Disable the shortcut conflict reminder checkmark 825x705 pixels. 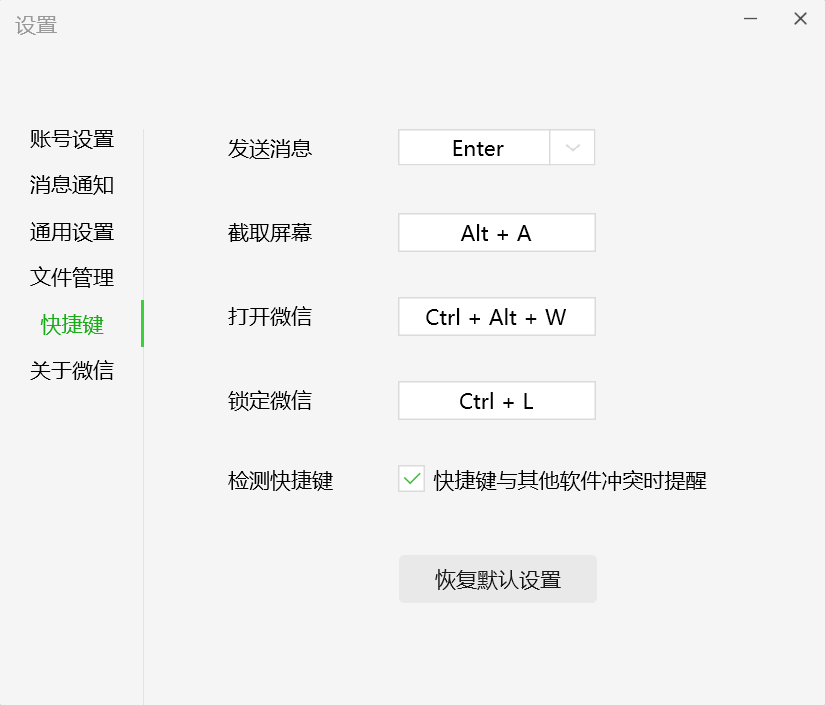(410, 479)
